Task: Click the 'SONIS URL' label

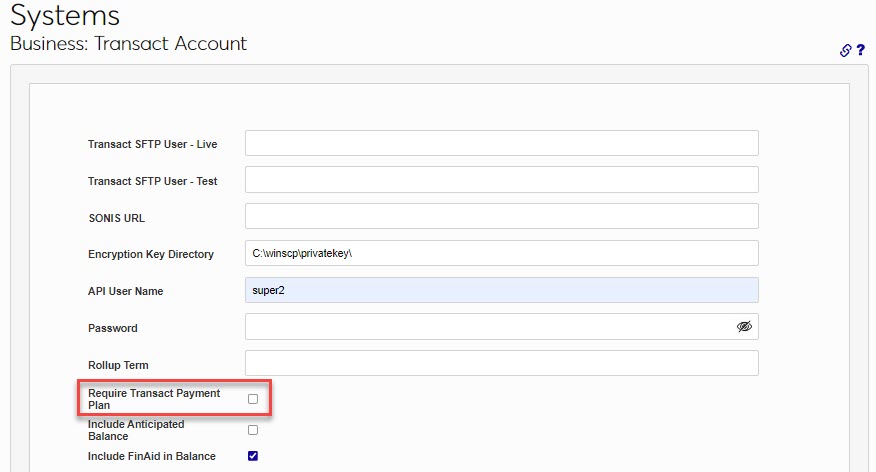Action: tap(117, 218)
